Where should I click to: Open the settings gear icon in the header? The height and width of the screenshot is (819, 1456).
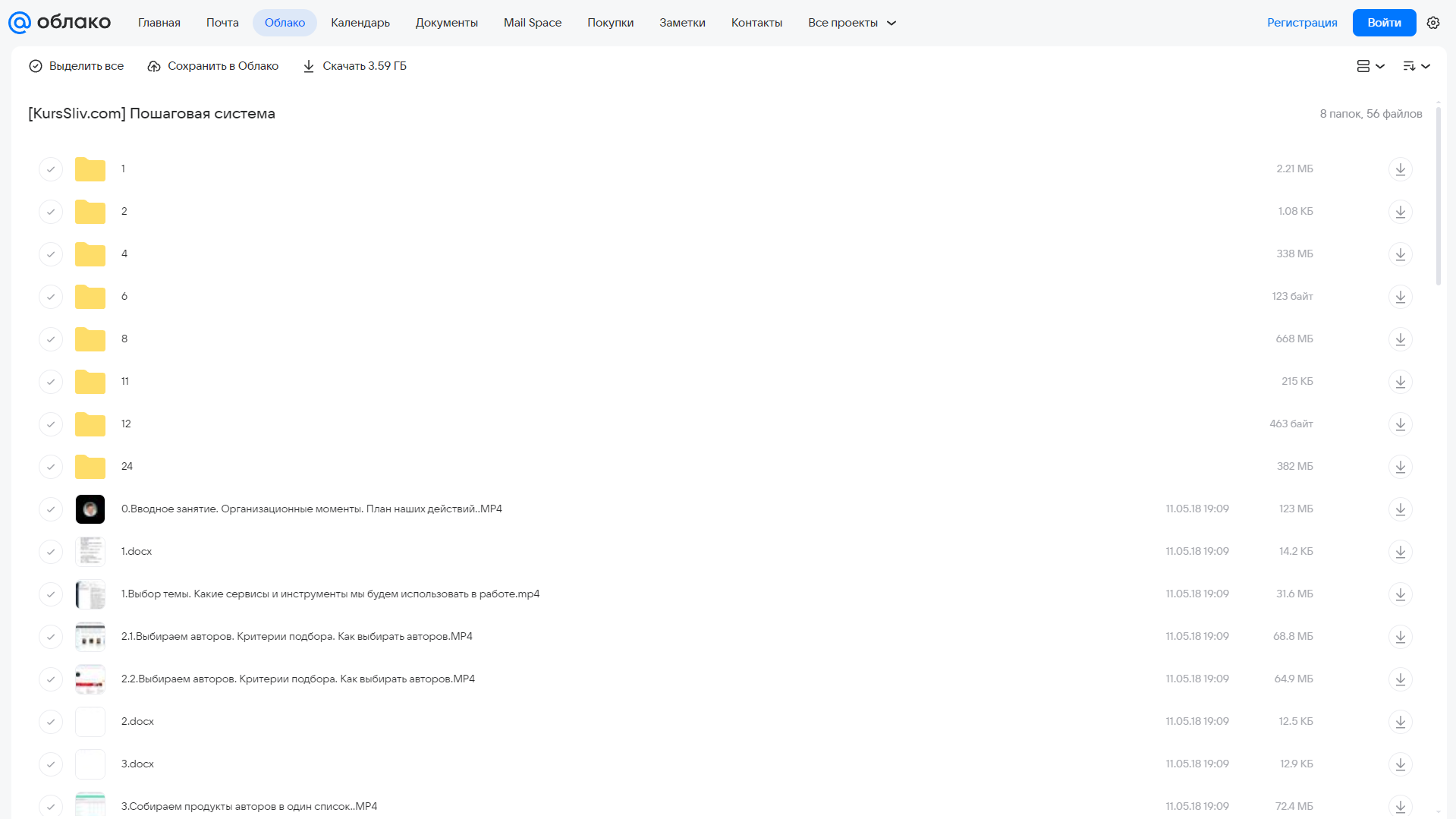[x=1432, y=23]
